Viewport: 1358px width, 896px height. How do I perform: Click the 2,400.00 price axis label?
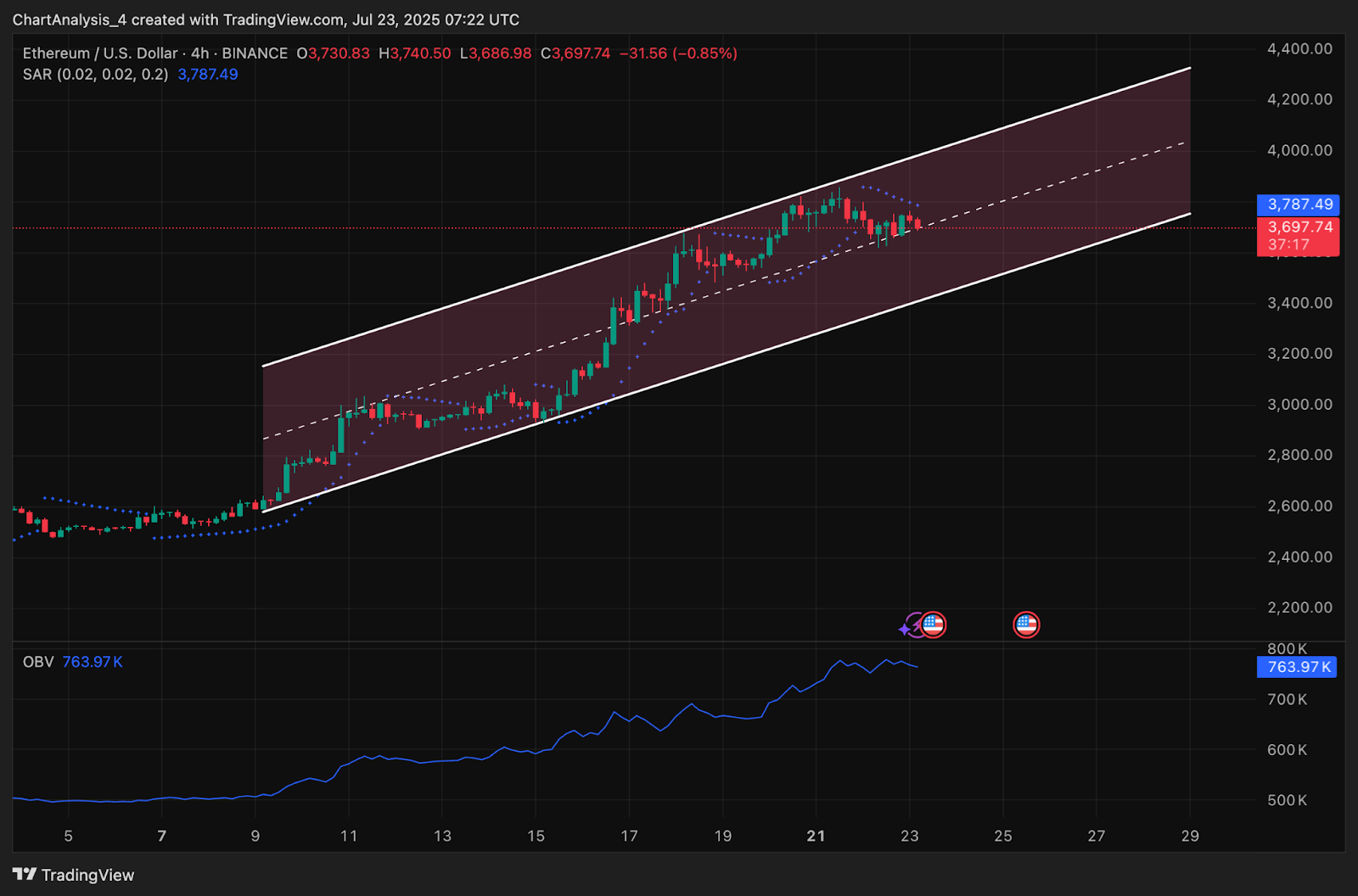1299,557
